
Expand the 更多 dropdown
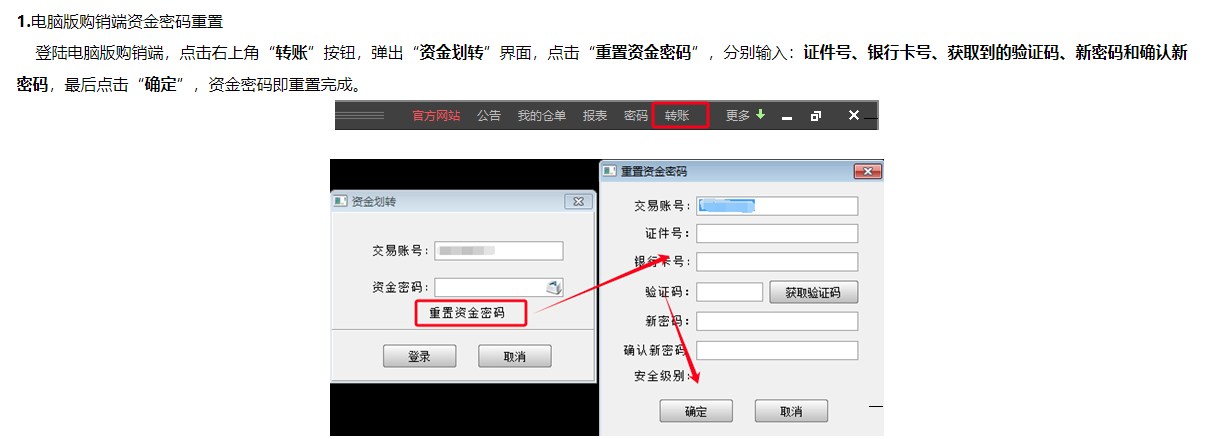pos(745,115)
